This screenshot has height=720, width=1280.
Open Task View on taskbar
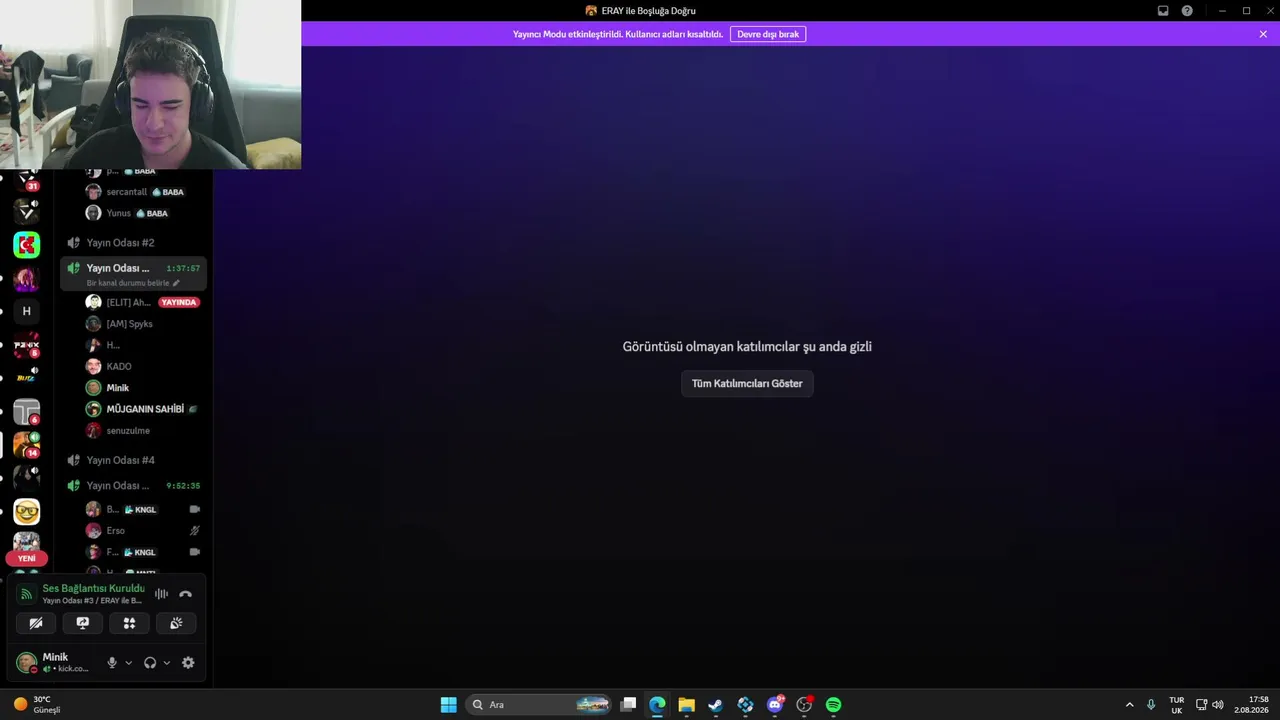[628, 705]
